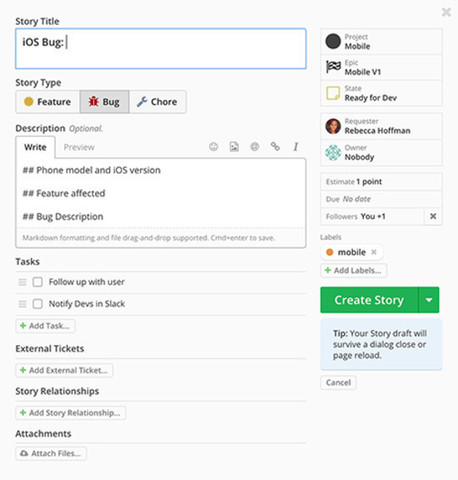This screenshot has width=458, height=480.
Task: Open the State Ready for Dev selector
Action: pyautogui.click(x=381, y=93)
